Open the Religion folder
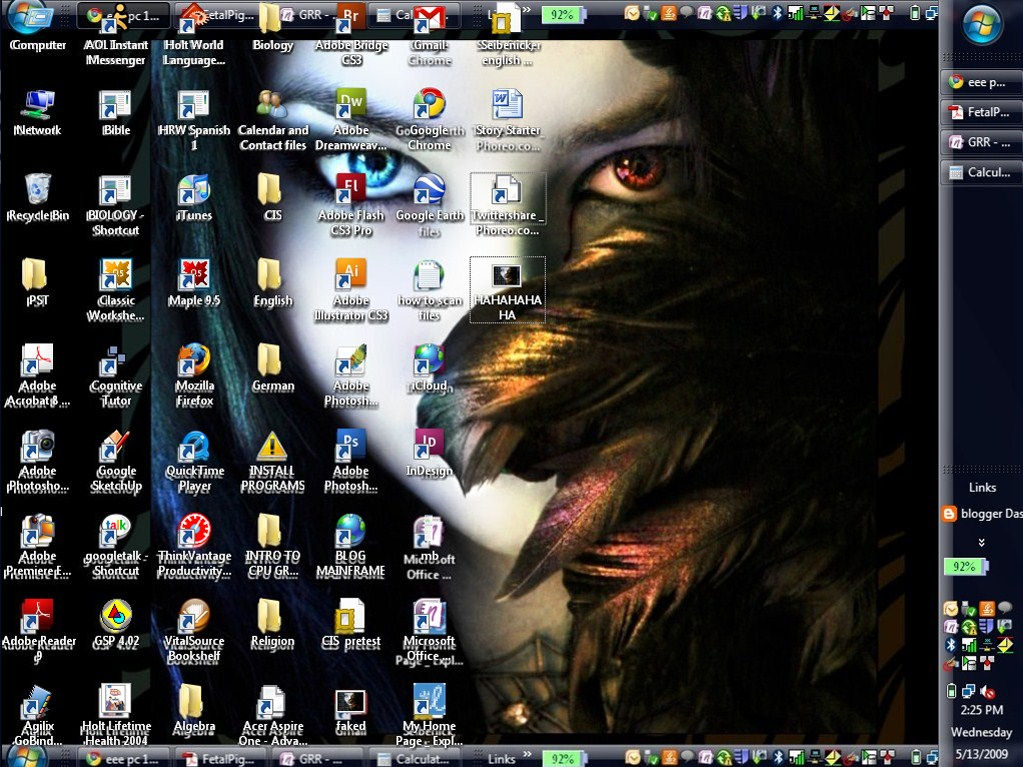This screenshot has width=1023, height=767. coord(272,624)
